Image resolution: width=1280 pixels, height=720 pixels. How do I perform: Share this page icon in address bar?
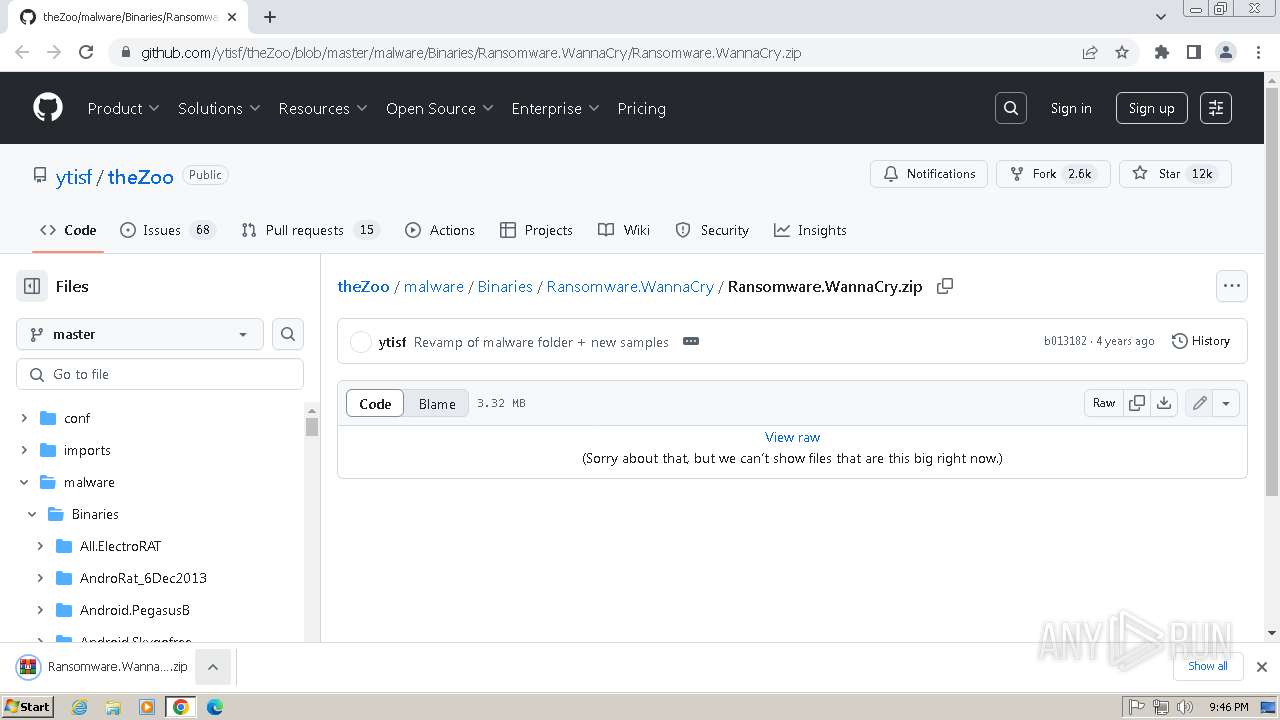(1090, 52)
